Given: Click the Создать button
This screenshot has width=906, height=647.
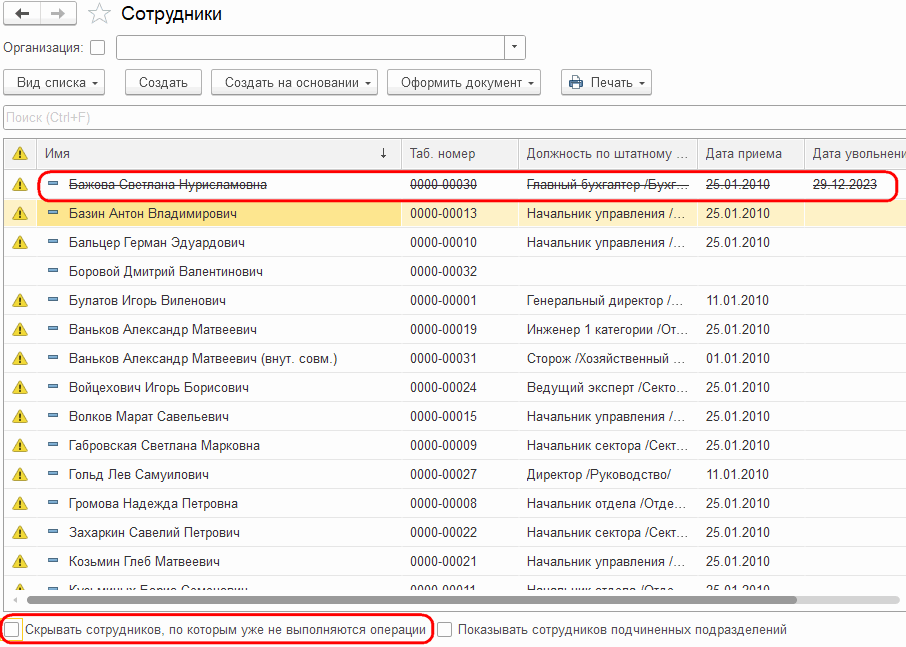Looking at the screenshot, I should (x=164, y=83).
